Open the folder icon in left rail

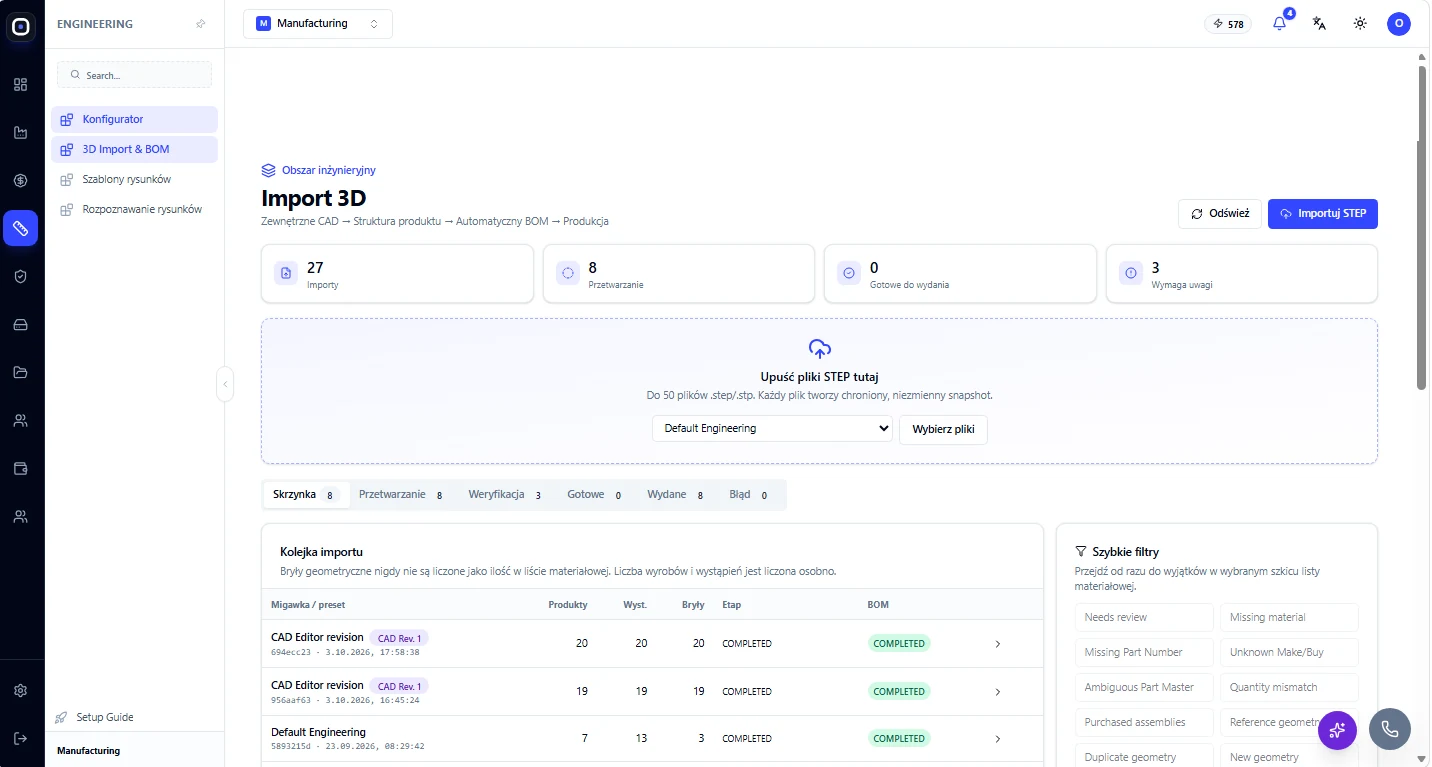point(20,372)
